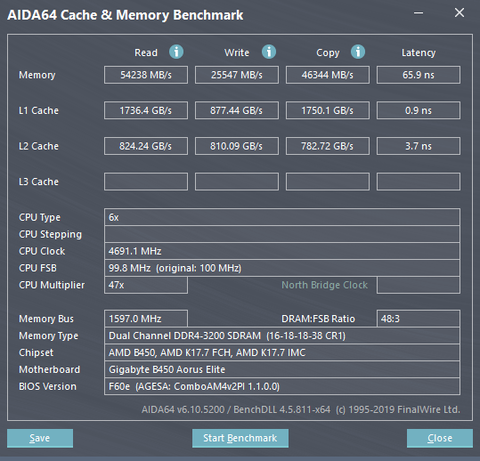
Task: Click Memory Bus value 1597.0 MHz
Action: coord(146,319)
